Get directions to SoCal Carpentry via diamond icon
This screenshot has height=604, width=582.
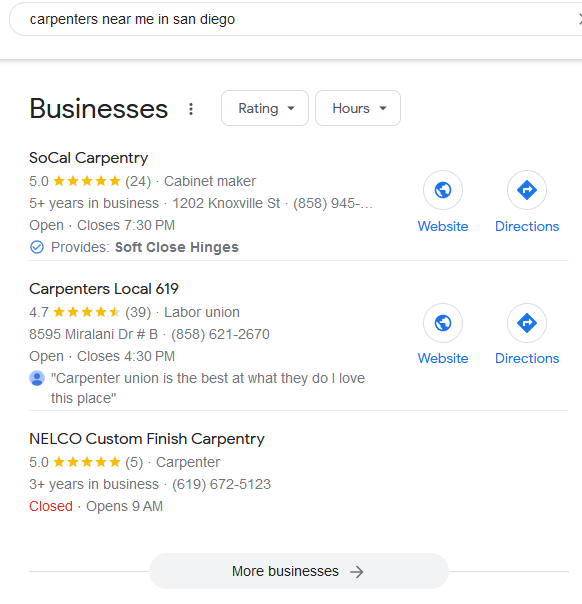click(527, 190)
